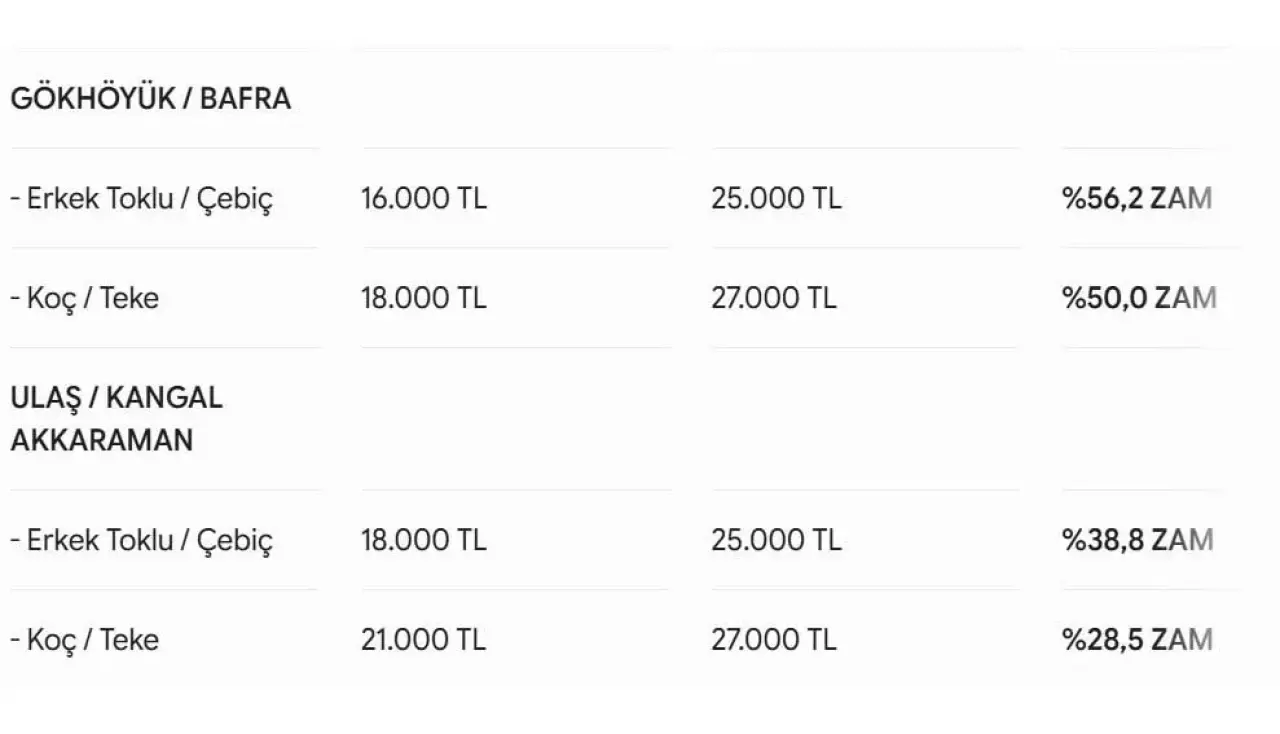Select the %38,8 ZAM cell
The height and width of the screenshot is (734, 1280).
[1138, 540]
